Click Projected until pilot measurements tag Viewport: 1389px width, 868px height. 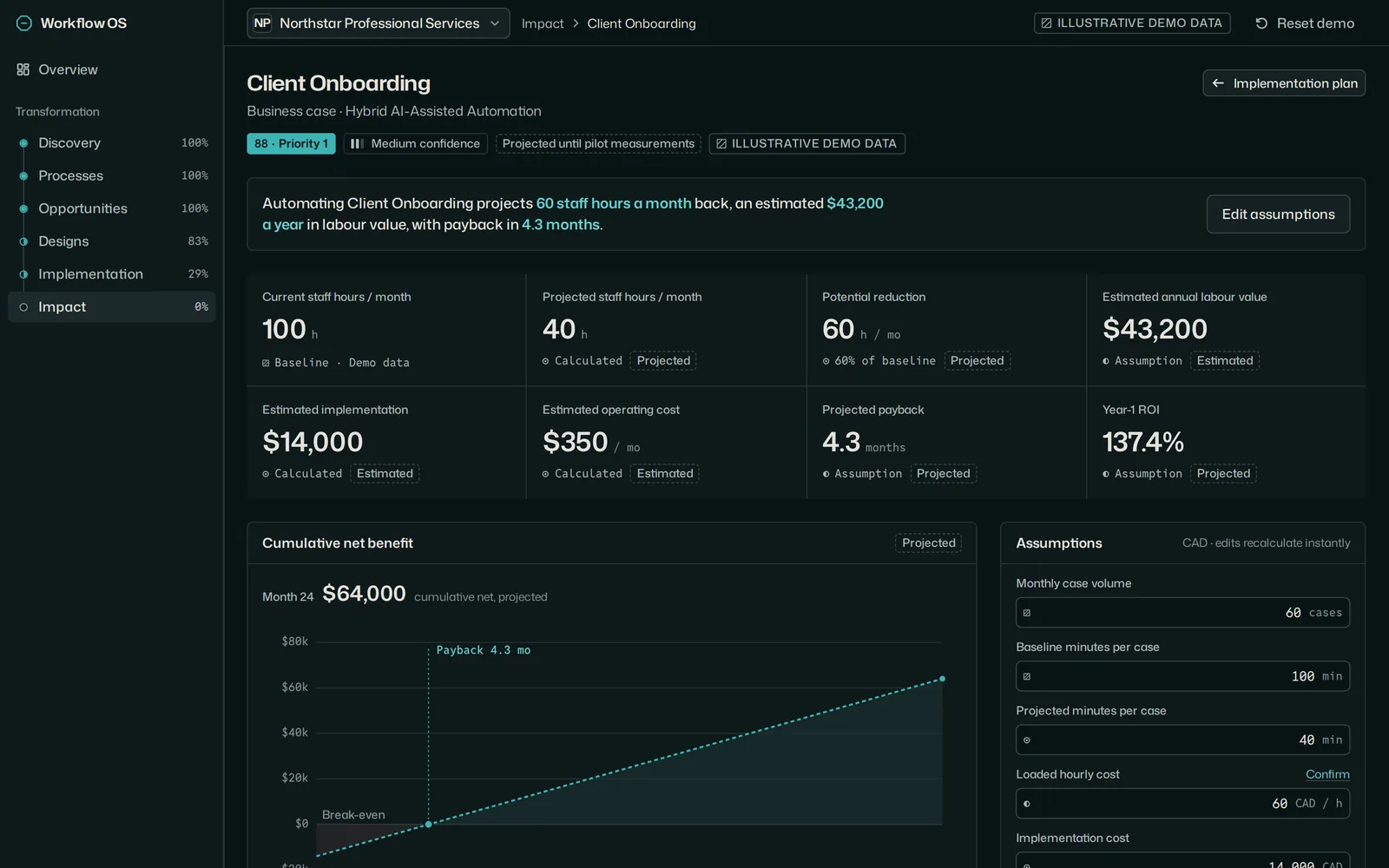598,144
